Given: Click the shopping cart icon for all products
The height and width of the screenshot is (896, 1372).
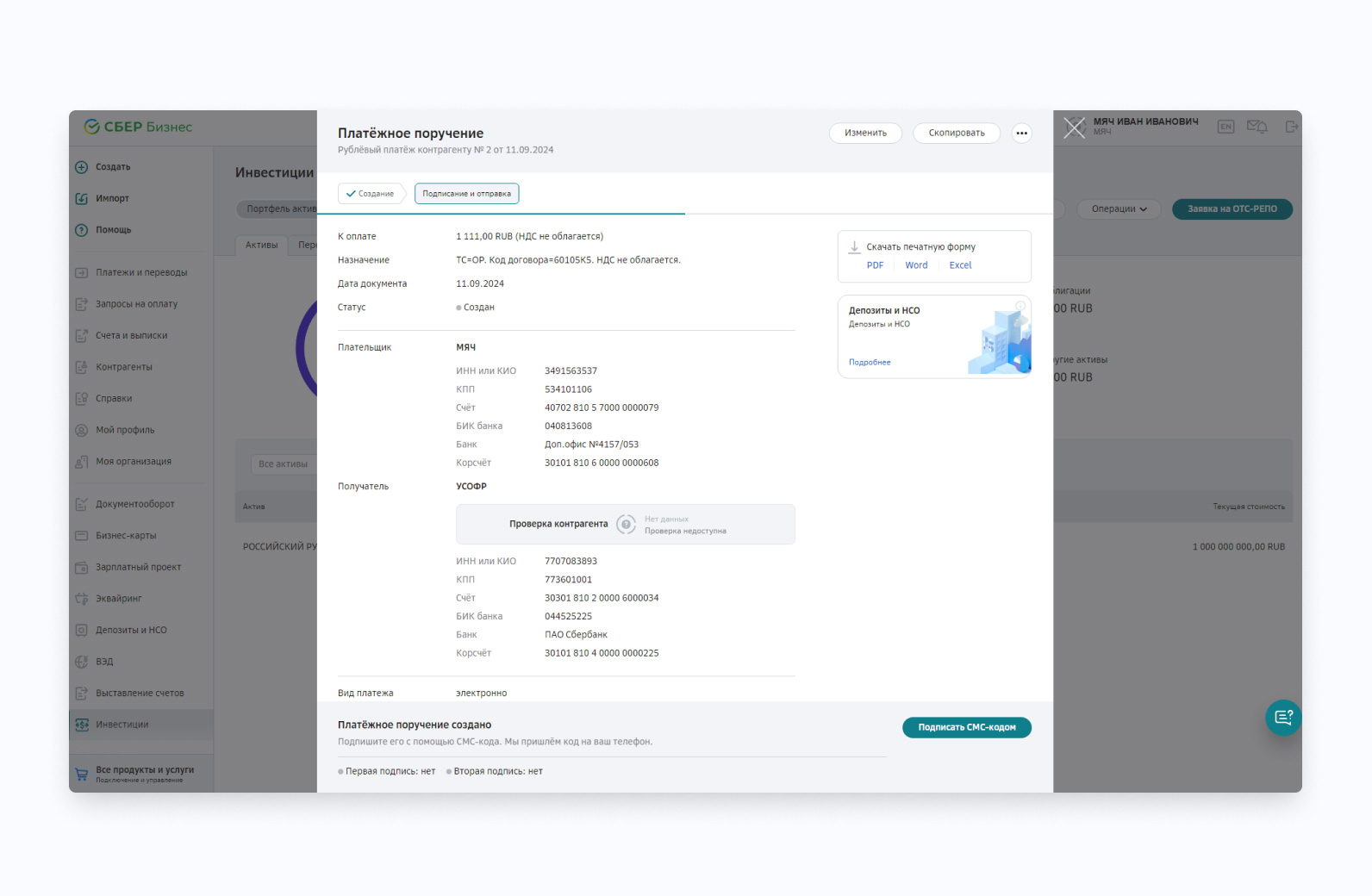Looking at the screenshot, I should tap(82, 774).
